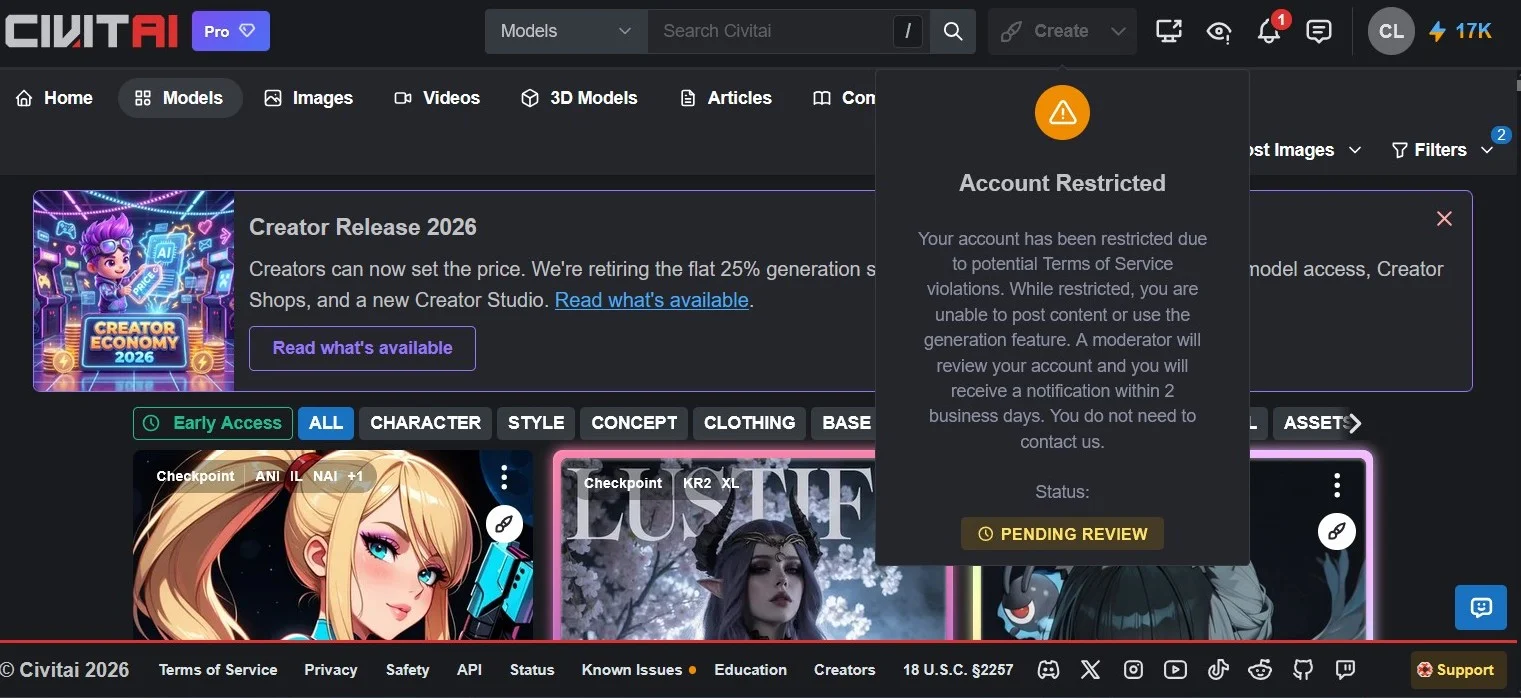Click the outlined Read what's available button

click(x=362, y=348)
